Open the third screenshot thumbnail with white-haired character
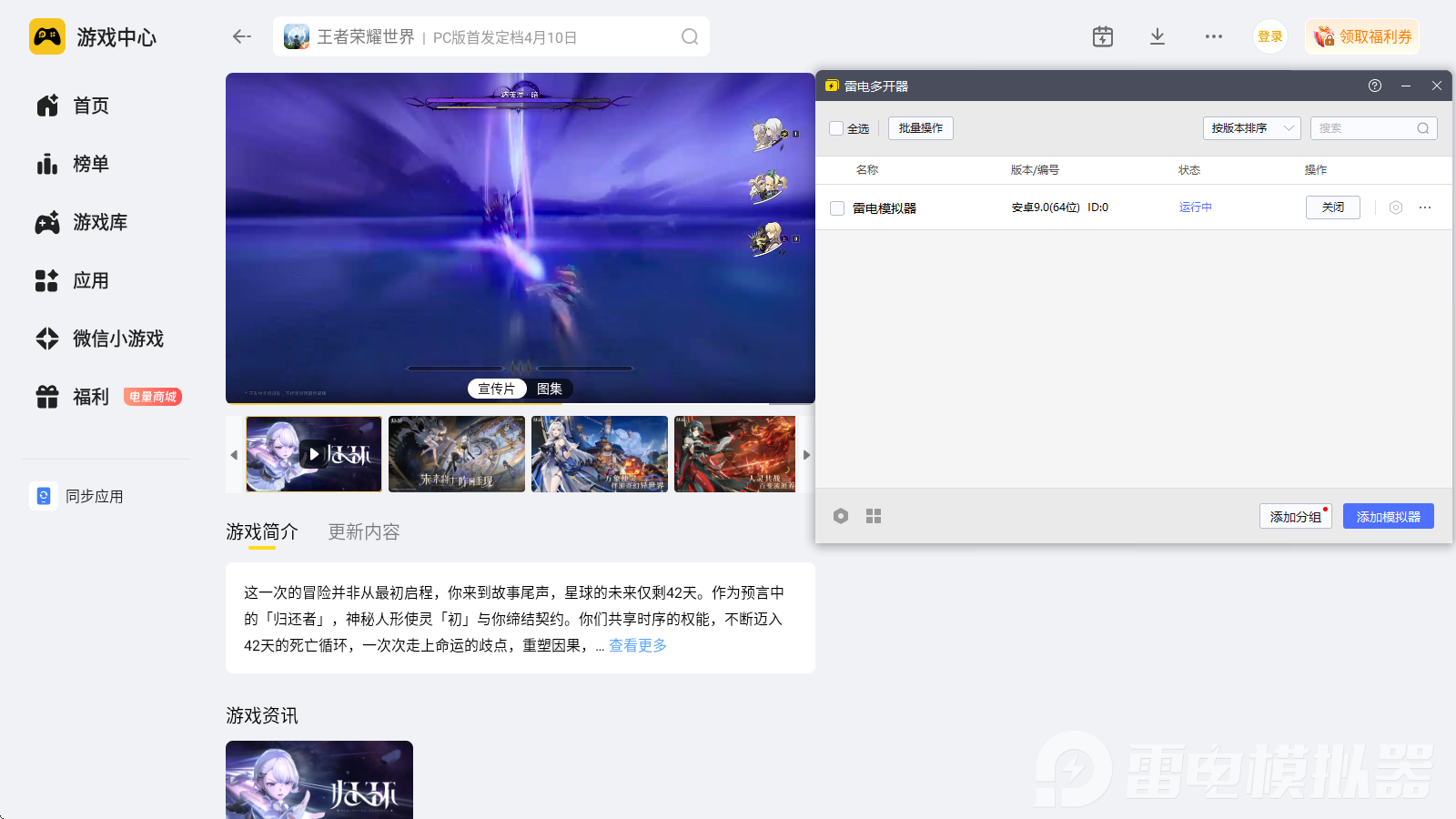The image size is (1456, 819). pos(600,454)
